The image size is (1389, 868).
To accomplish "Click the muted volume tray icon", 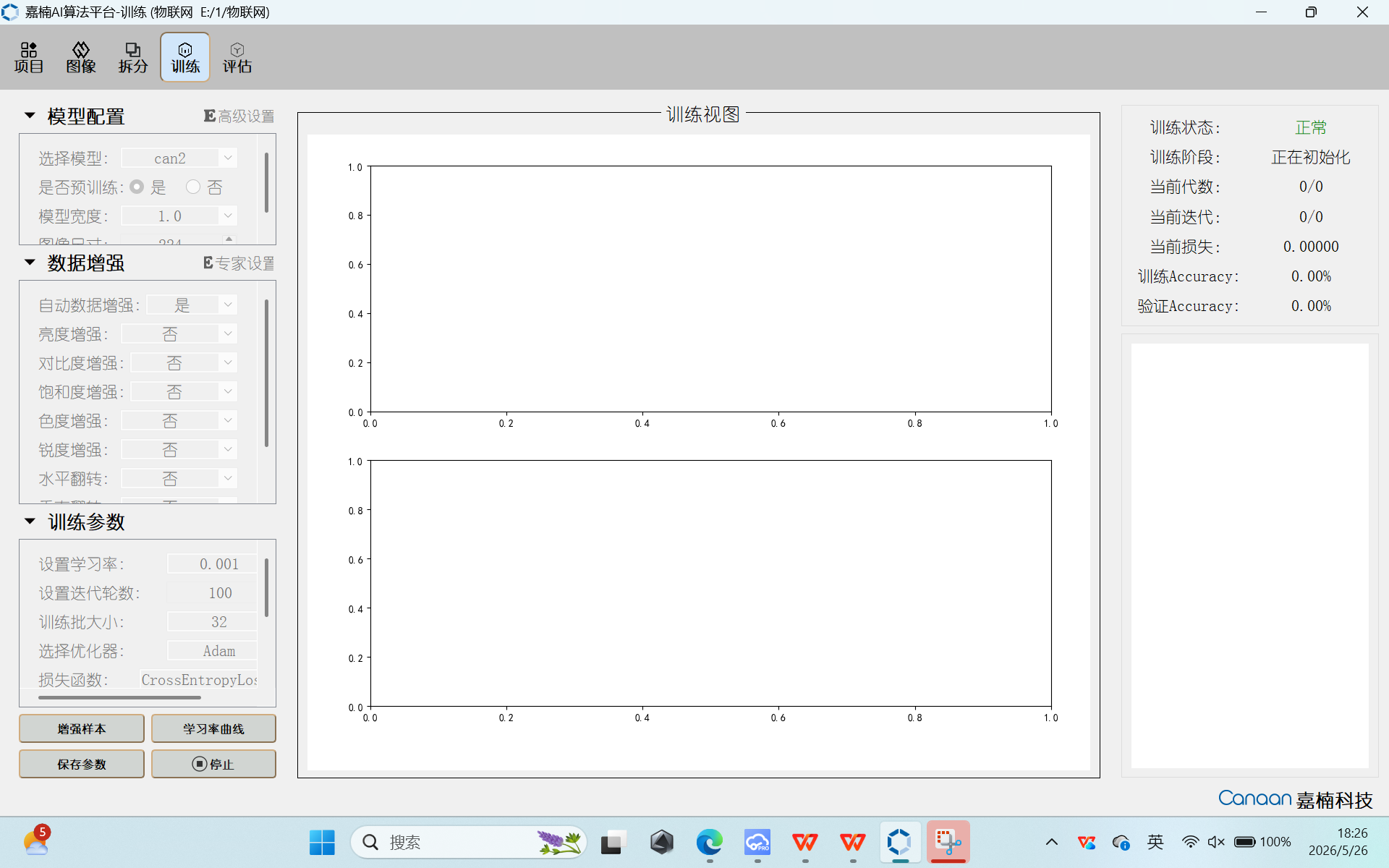I will pos(1216,842).
